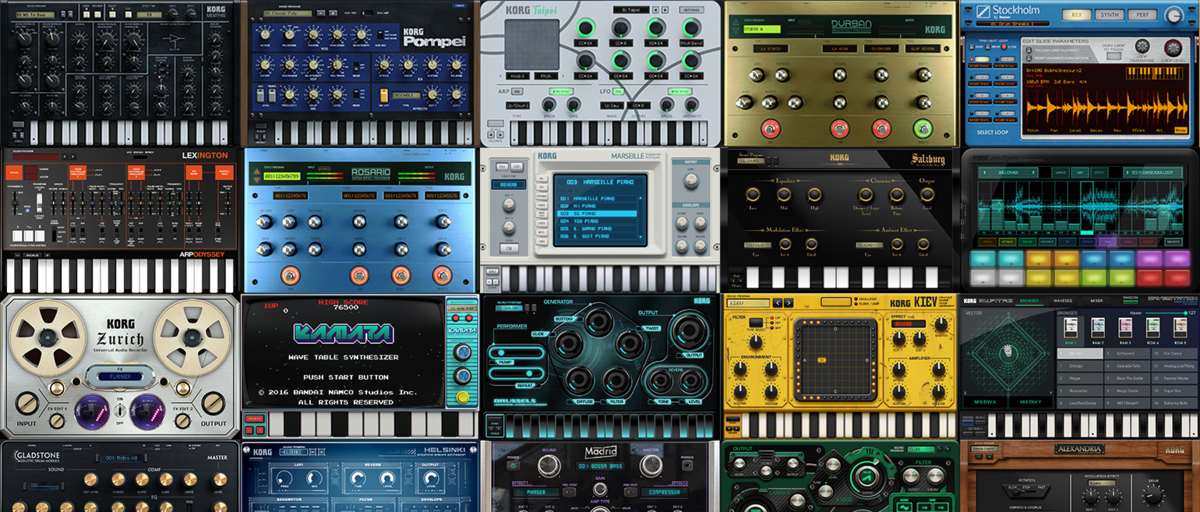1200x512 pixels.
Task: Open the PHASER effect selector on Madrid
Action: click(536, 492)
